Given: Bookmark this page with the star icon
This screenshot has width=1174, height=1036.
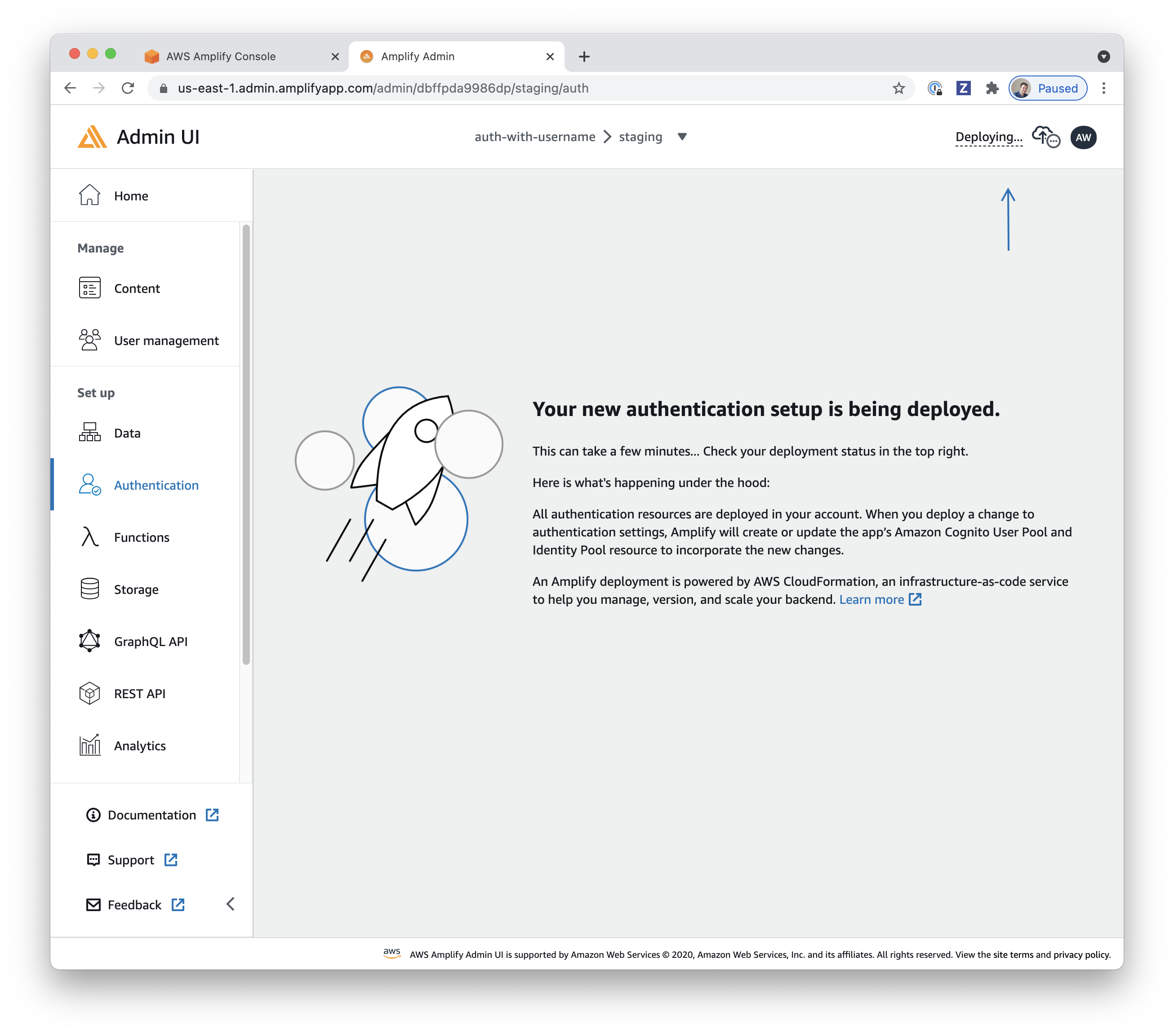Looking at the screenshot, I should click(899, 88).
